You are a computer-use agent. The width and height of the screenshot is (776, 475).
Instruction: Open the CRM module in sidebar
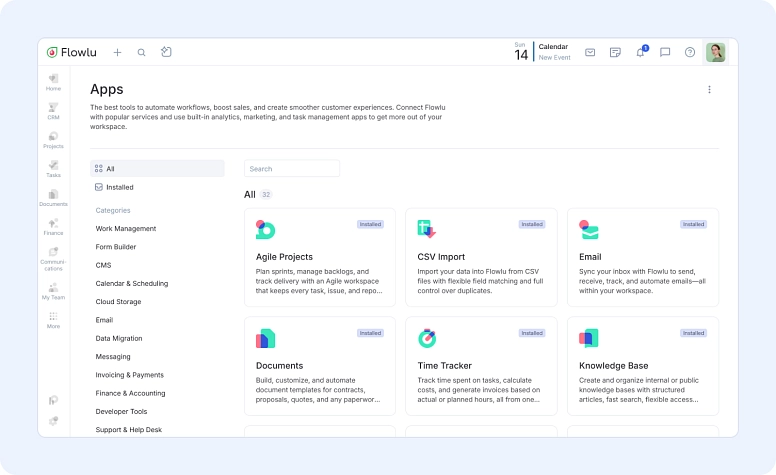coord(53,110)
